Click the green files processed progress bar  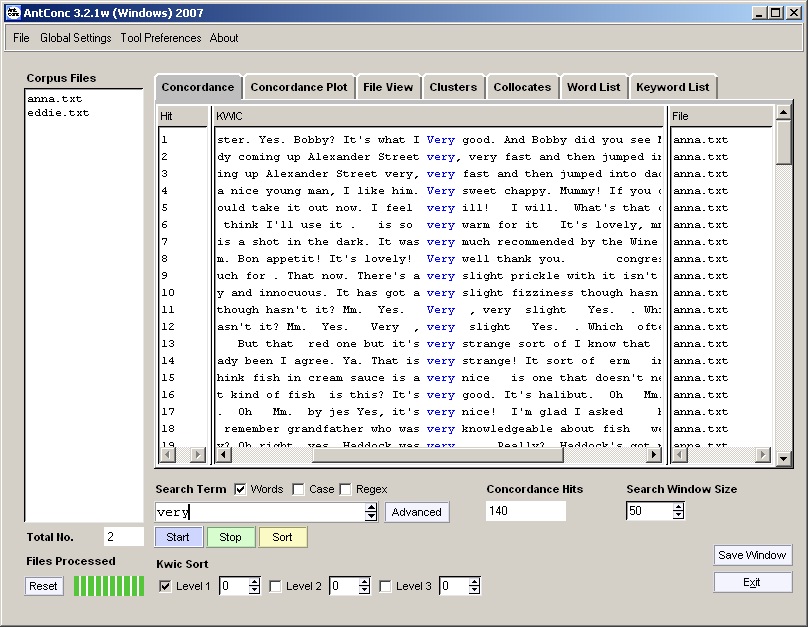click(109, 586)
